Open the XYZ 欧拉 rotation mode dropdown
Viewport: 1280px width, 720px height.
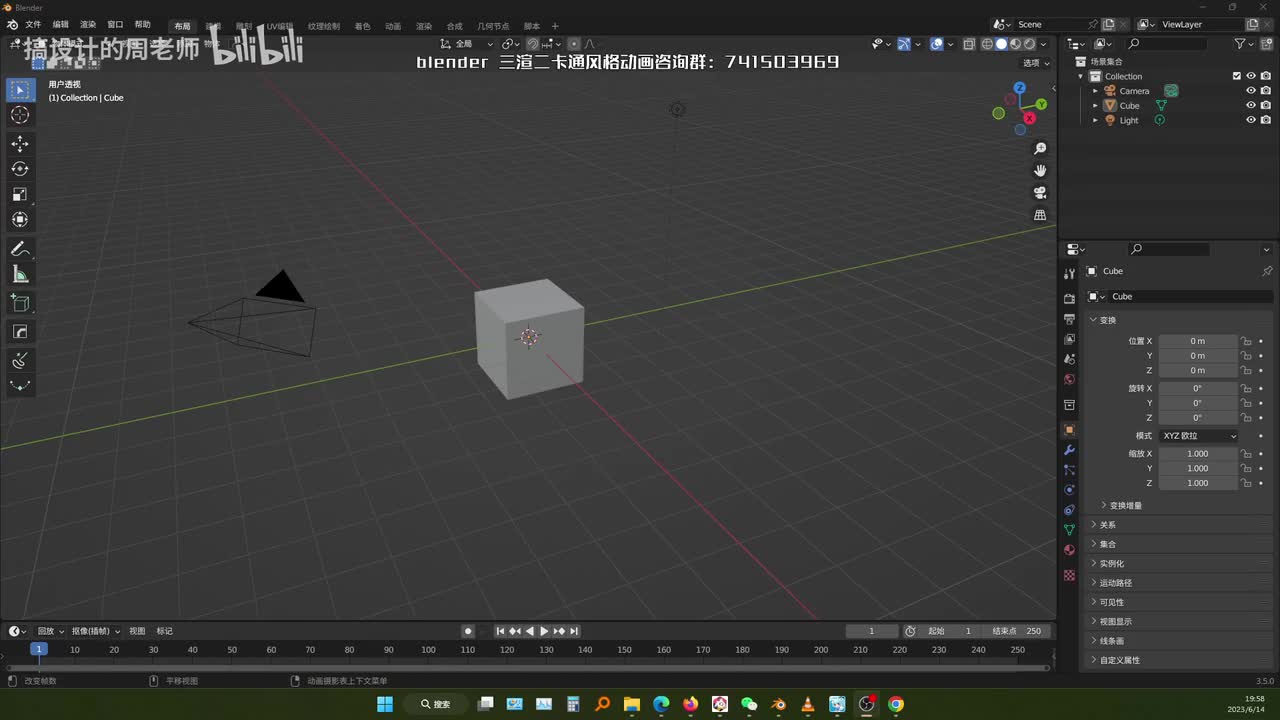point(1199,436)
